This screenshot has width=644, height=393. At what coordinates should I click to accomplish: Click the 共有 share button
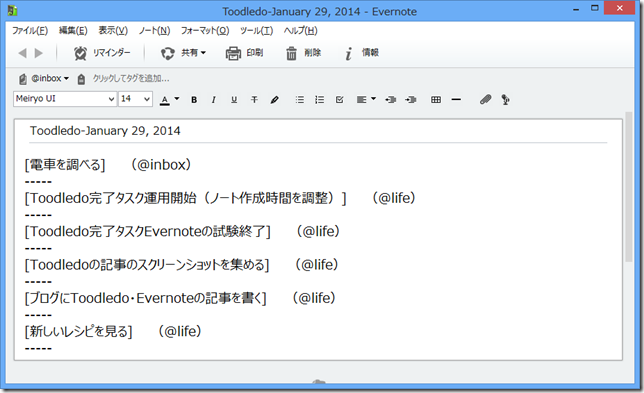click(x=183, y=53)
